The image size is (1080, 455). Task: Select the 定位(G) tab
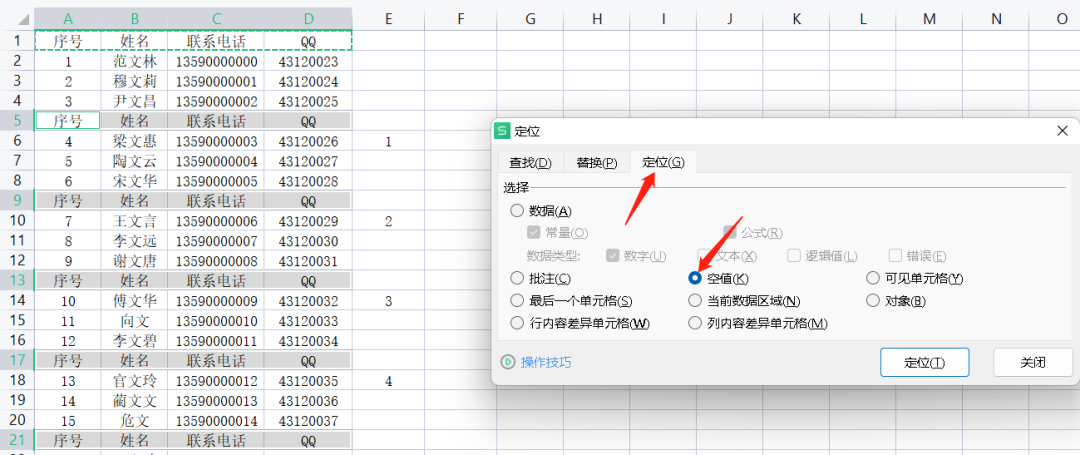663,162
